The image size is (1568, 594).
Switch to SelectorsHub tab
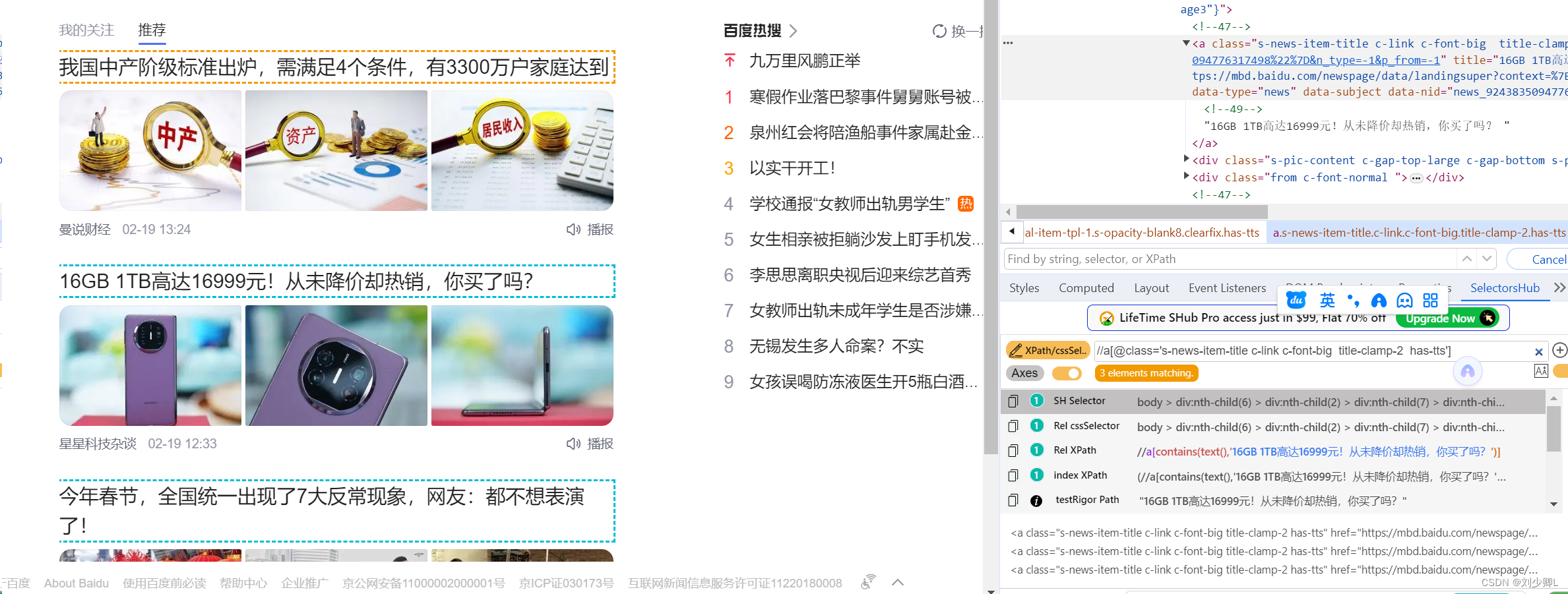pyautogui.click(x=1505, y=288)
